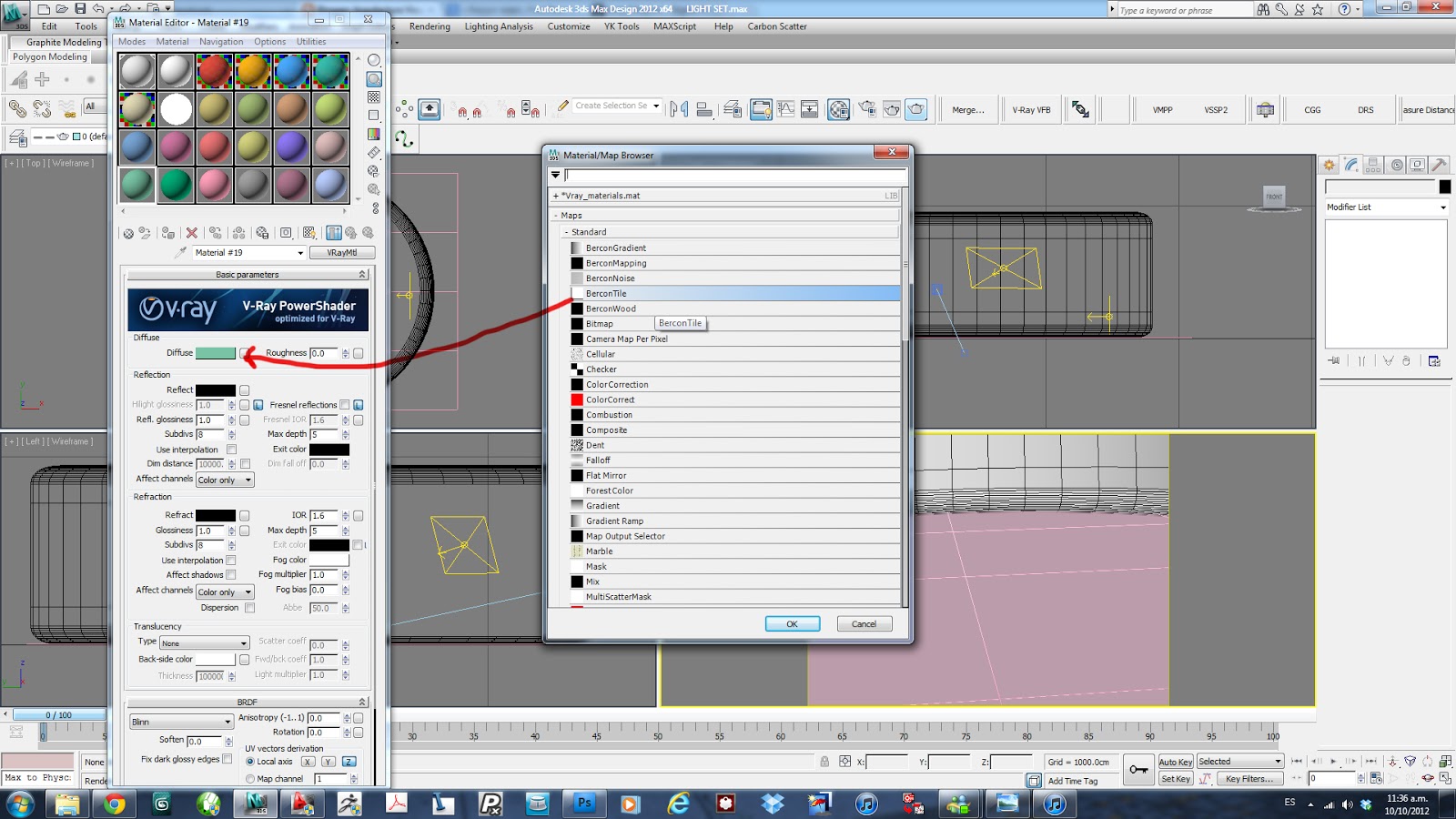Screen dimensions: 1456x819
Task: Open the Affect channels dropdown set to Color only
Action: click(x=224, y=480)
